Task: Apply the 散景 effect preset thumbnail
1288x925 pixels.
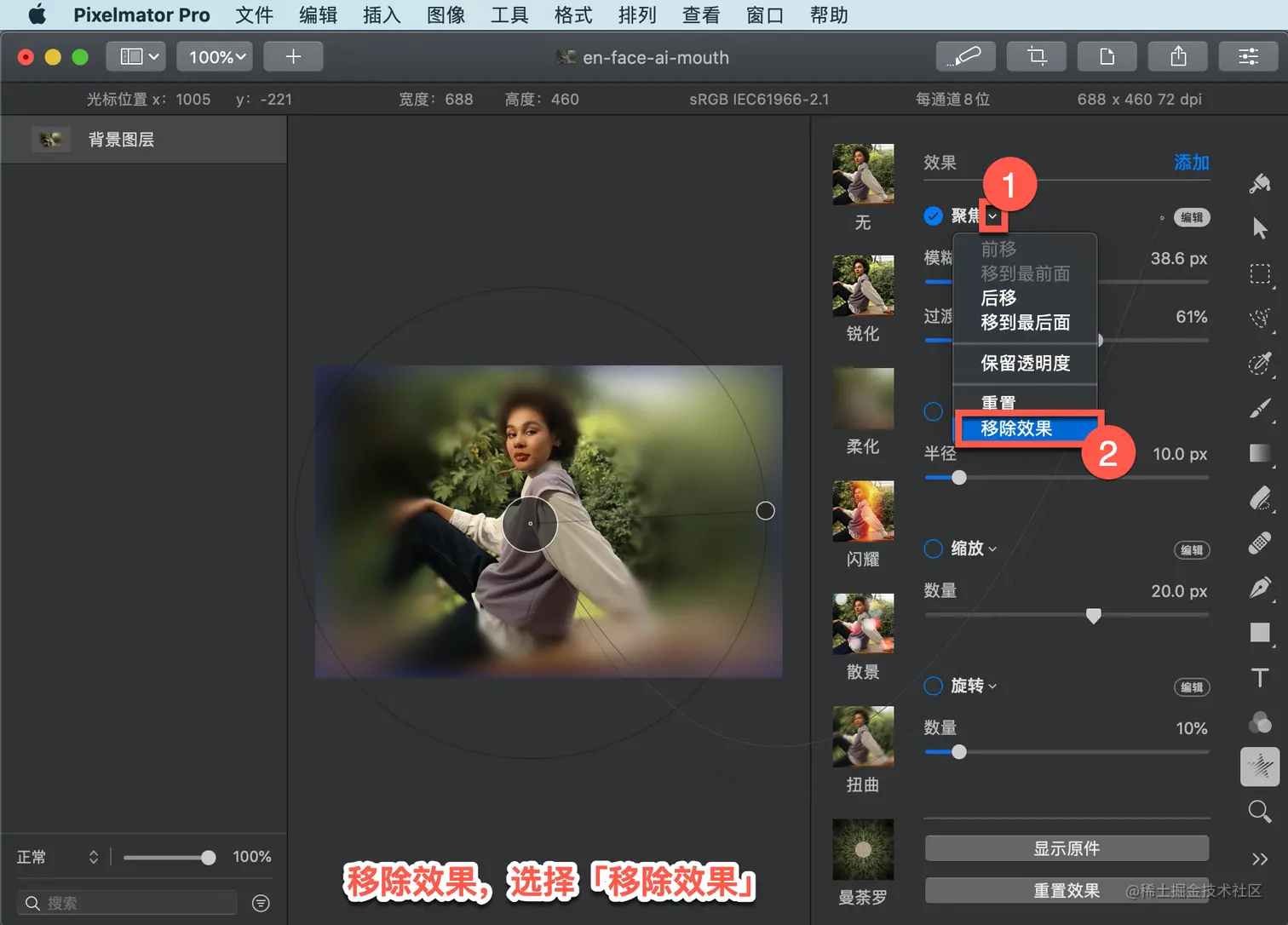Action: point(863,624)
